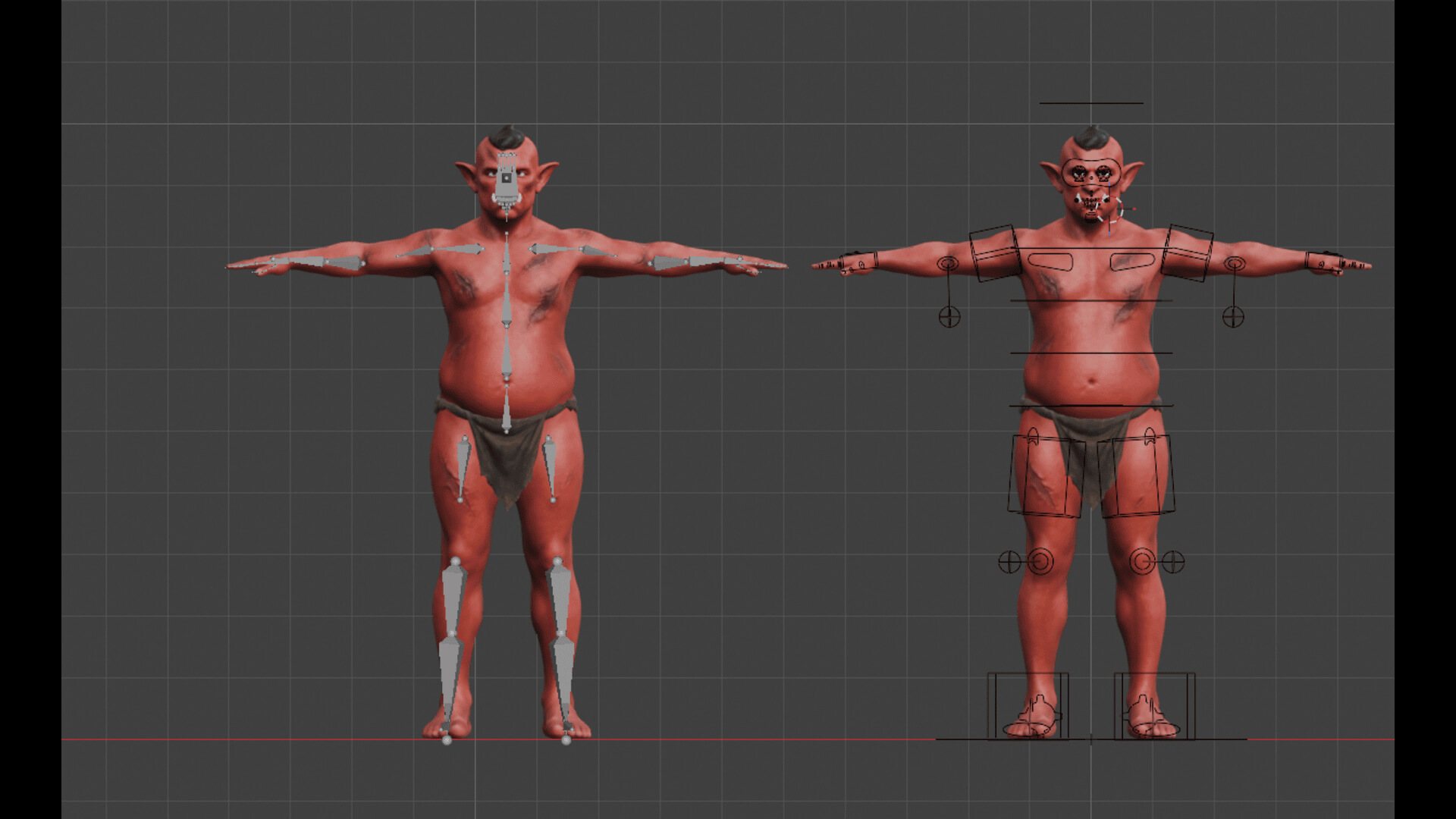Select root ground line under control-rig feet
Image resolution: width=1456 pixels, height=819 pixels.
pos(1091,739)
